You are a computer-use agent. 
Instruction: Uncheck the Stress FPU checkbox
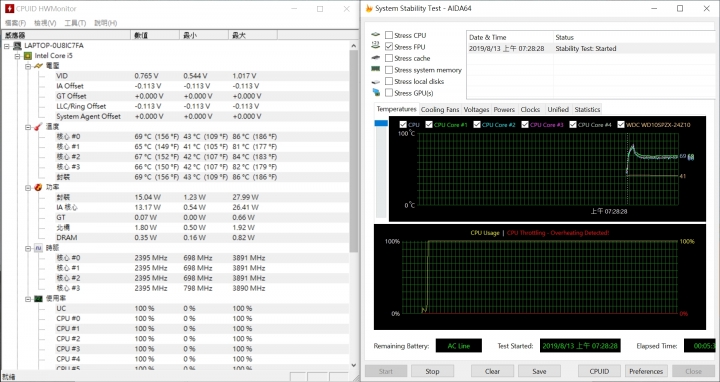pos(389,47)
